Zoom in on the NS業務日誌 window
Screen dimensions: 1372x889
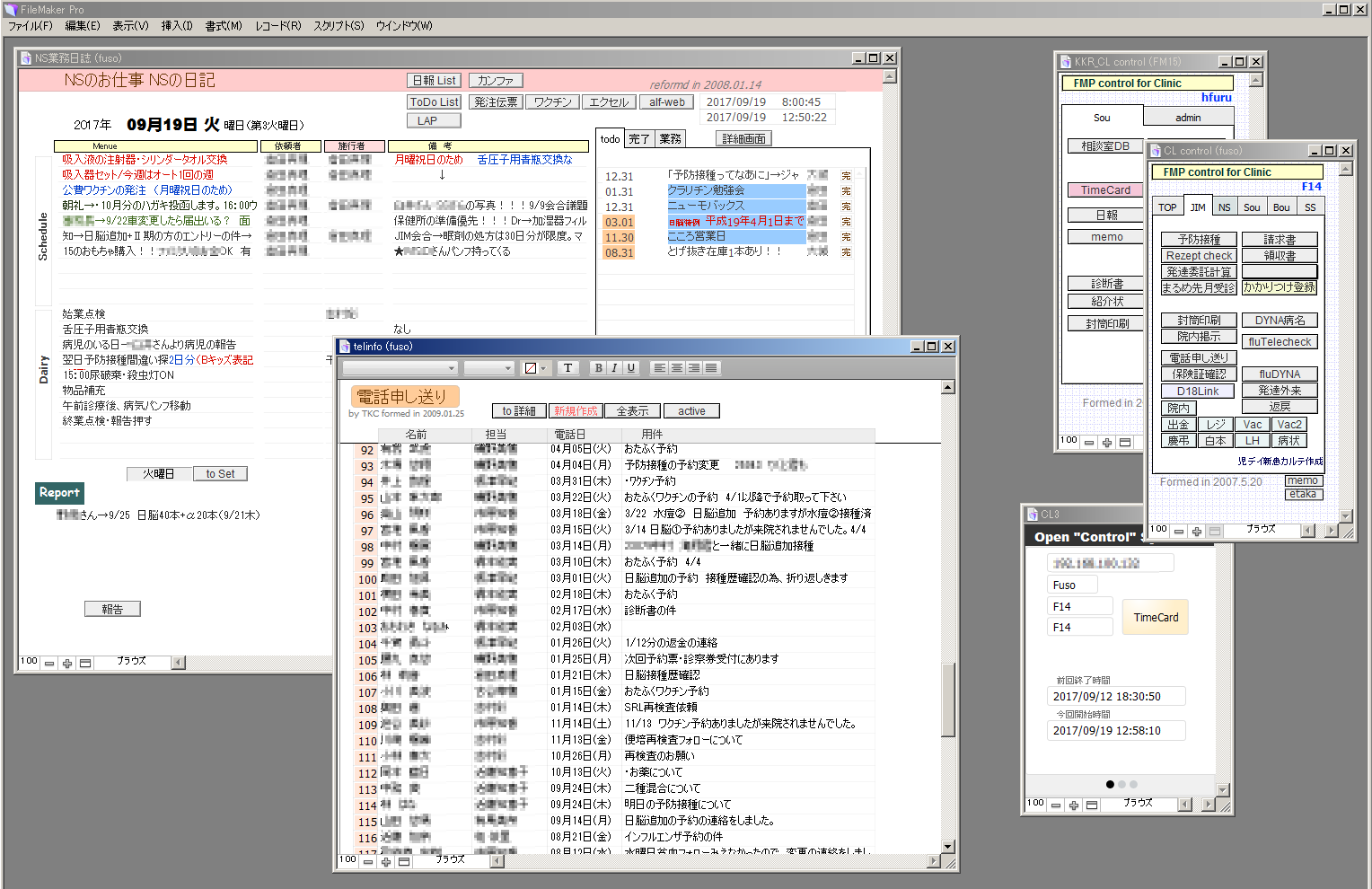coord(67,664)
